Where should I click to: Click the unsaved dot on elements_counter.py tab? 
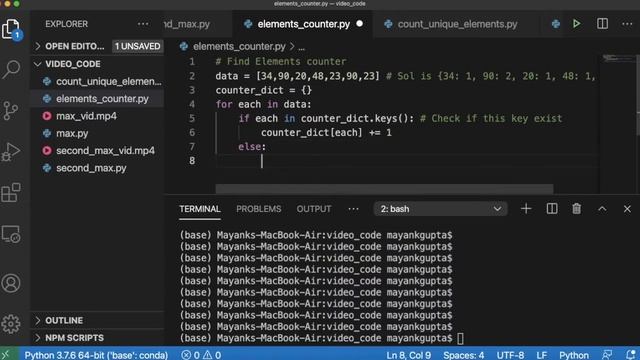point(359,24)
